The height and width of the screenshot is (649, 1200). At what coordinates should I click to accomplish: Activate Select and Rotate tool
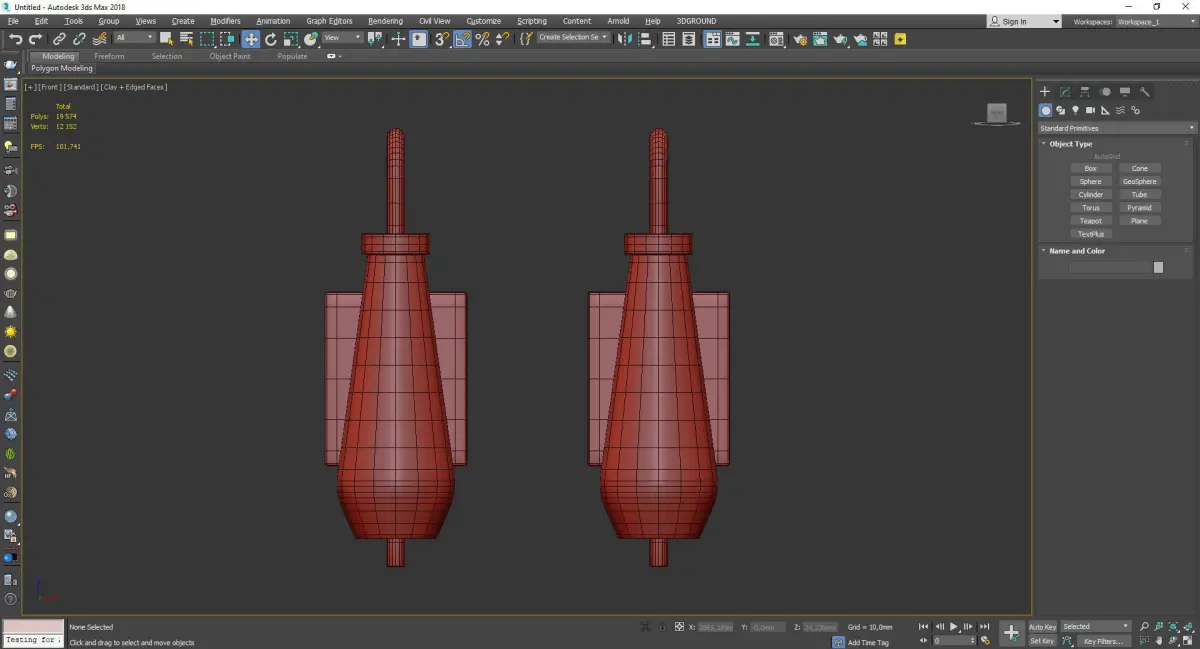click(270, 39)
